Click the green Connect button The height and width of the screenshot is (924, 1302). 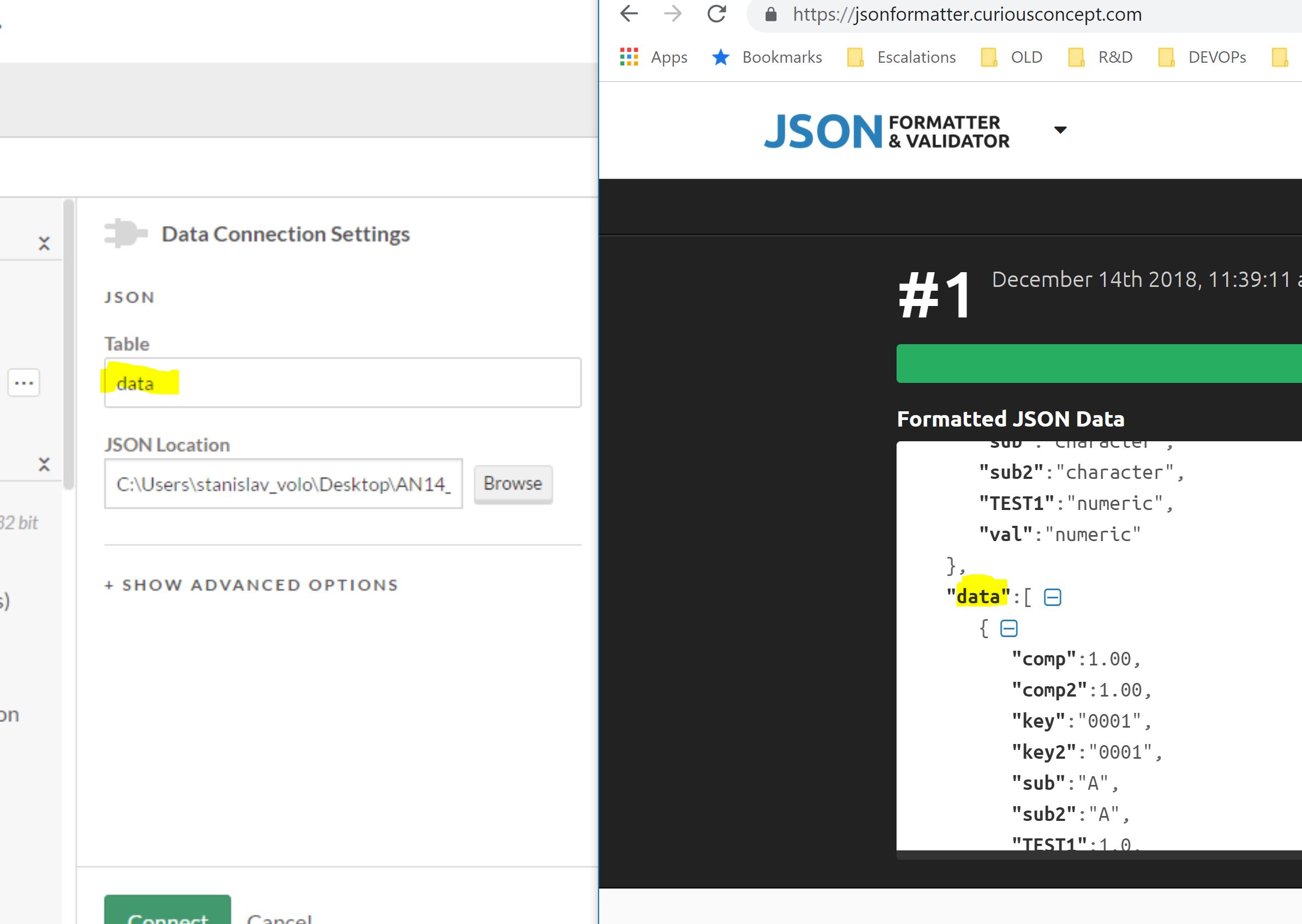pos(168,913)
